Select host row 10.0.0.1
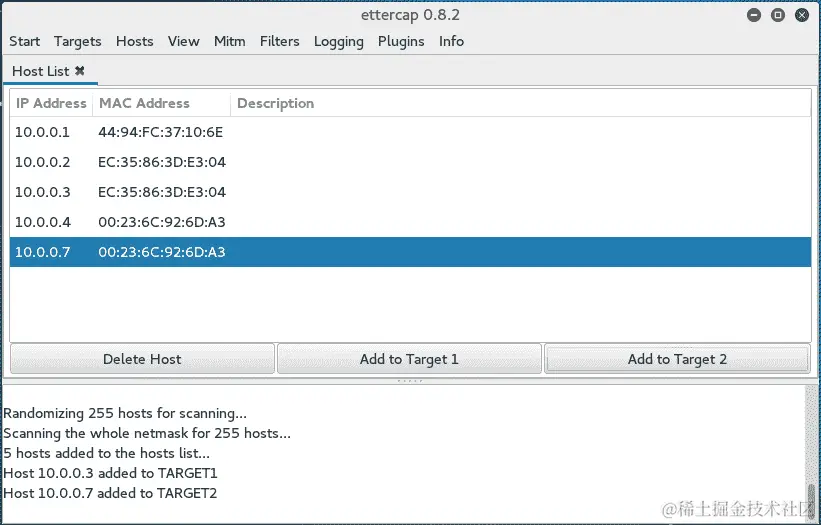 click(x=410, y=132)
